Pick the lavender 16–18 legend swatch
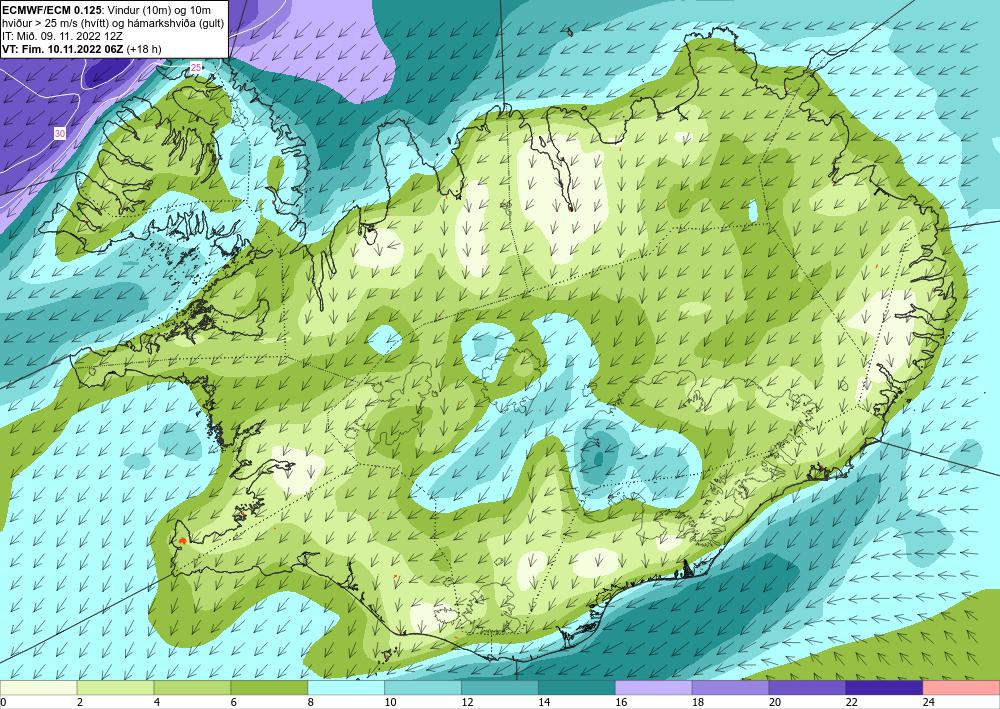Screen dimensions: 1000x709 654,688
